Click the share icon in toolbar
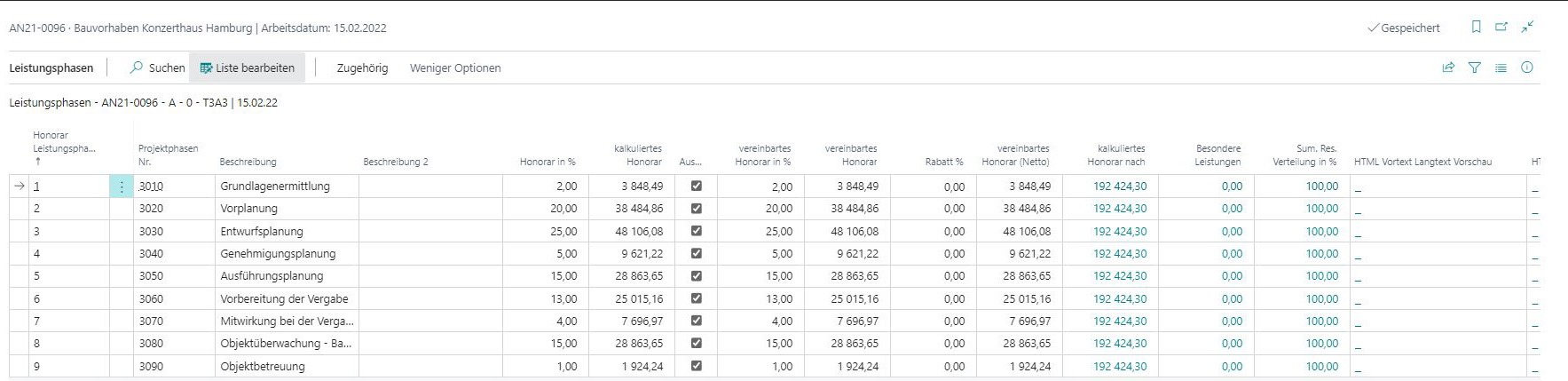Screen dimensions: 1568x381 (1448, 67)
